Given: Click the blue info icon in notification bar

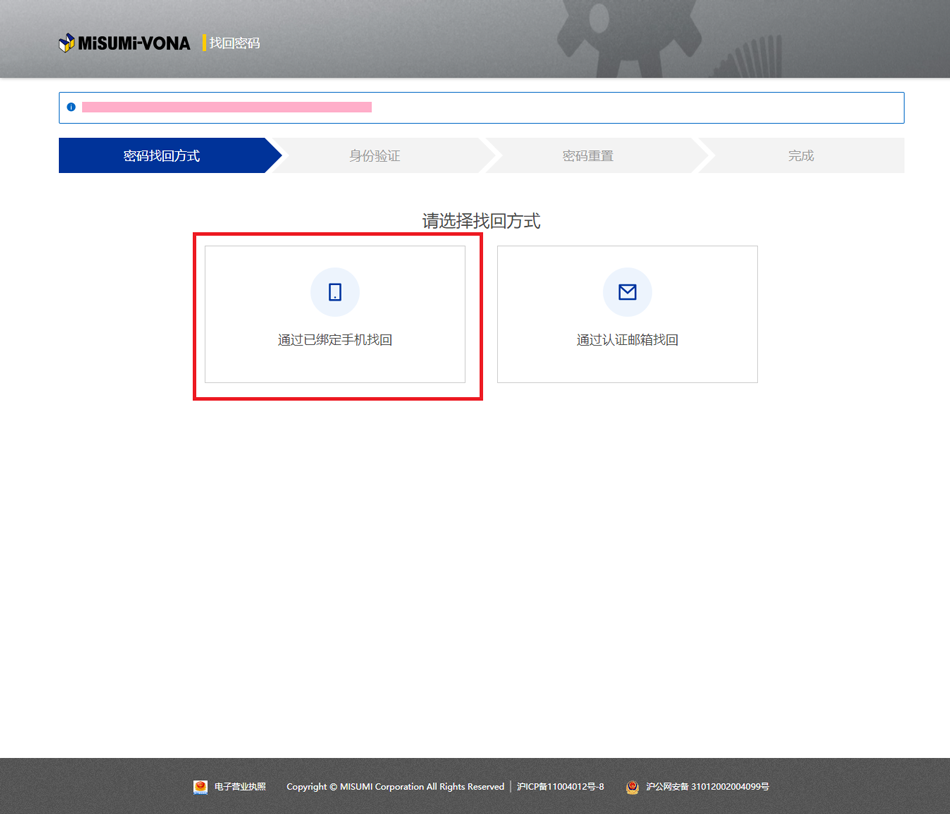Looking at the screenshot, I should pyautogui.click(x=71, y=107).
